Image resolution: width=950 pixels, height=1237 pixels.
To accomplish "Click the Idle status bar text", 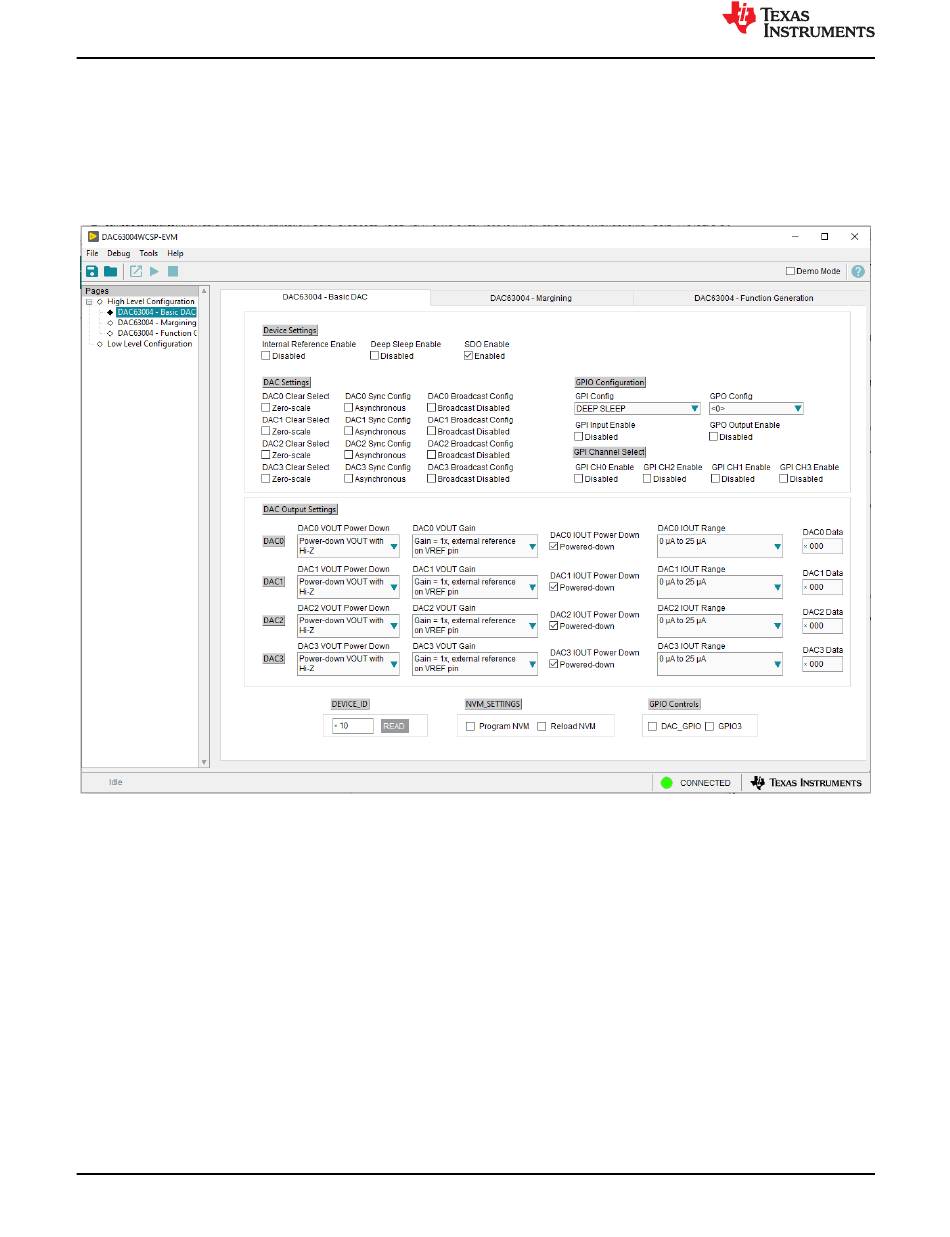I will pyautogui.click(x=115, y=782).
